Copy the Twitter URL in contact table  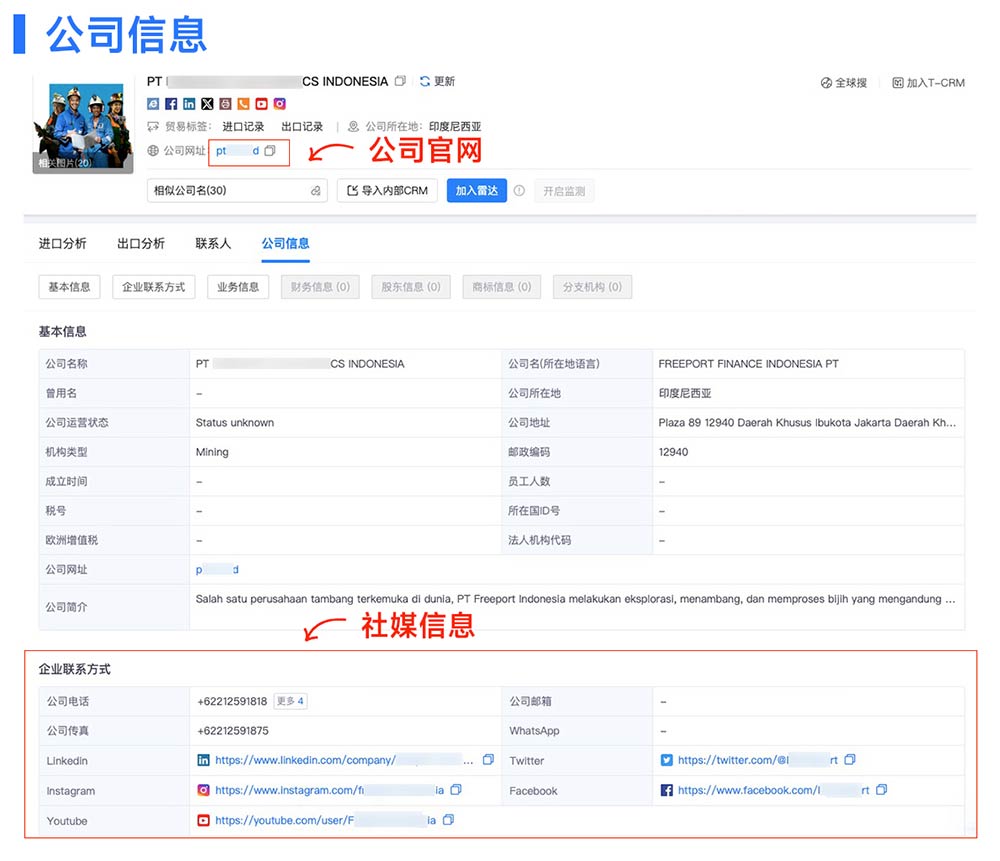pos(850,760)
